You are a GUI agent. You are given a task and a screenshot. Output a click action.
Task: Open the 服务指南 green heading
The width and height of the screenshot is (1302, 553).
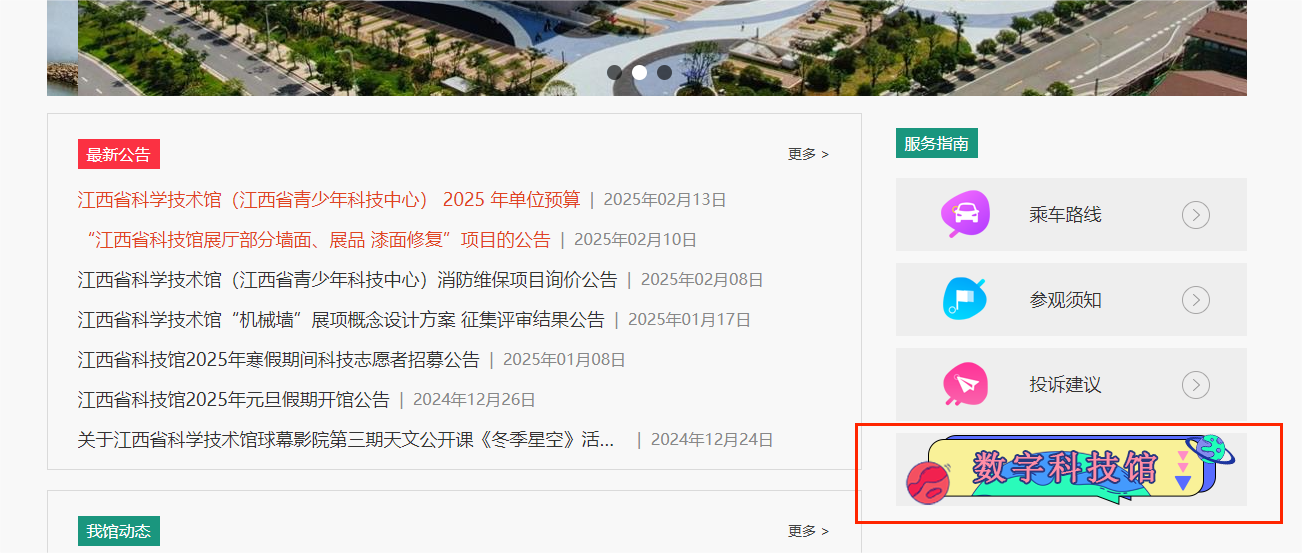[937, 143]
